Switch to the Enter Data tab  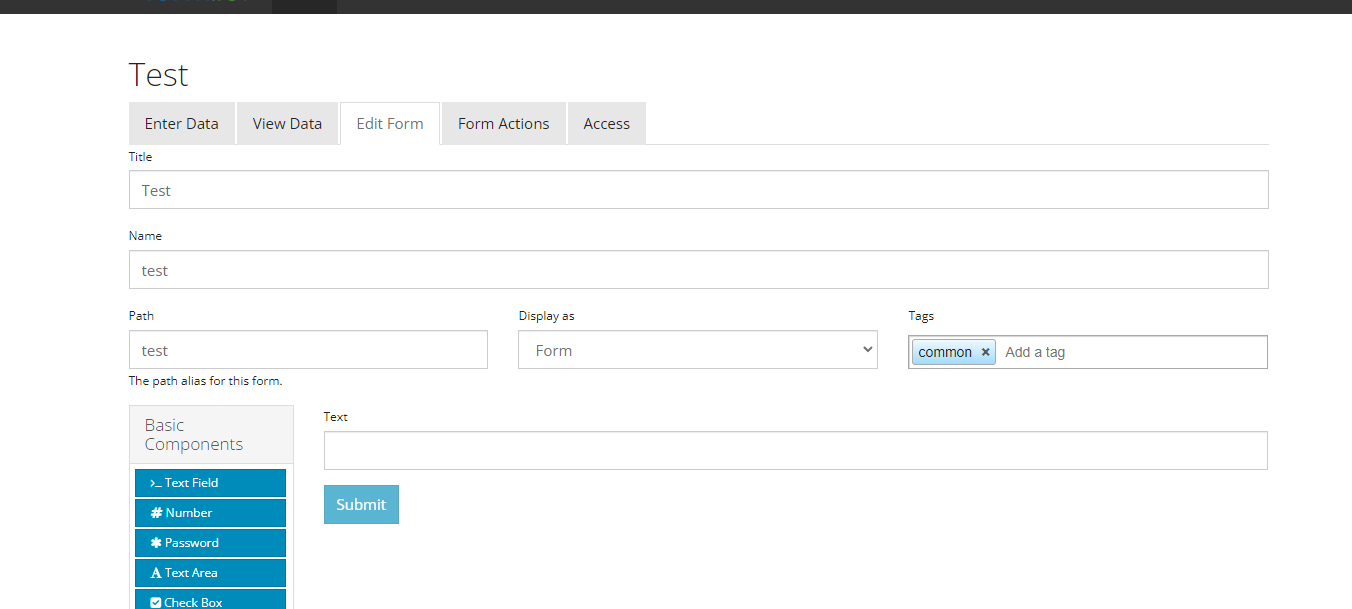pyautogui.click(x=182, y=124)
